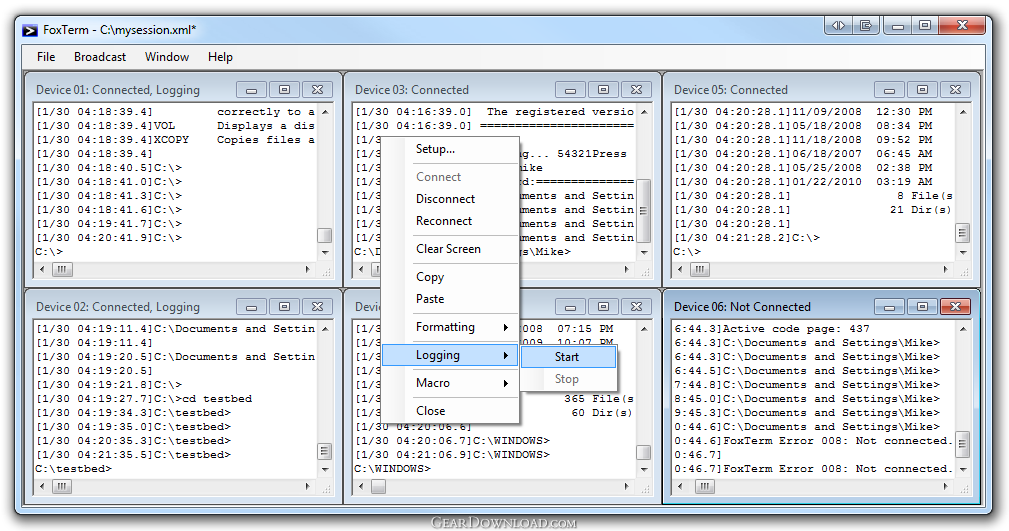Choose Setup... from the context menu
This screenshot has height=531, width=1009.
450,149
